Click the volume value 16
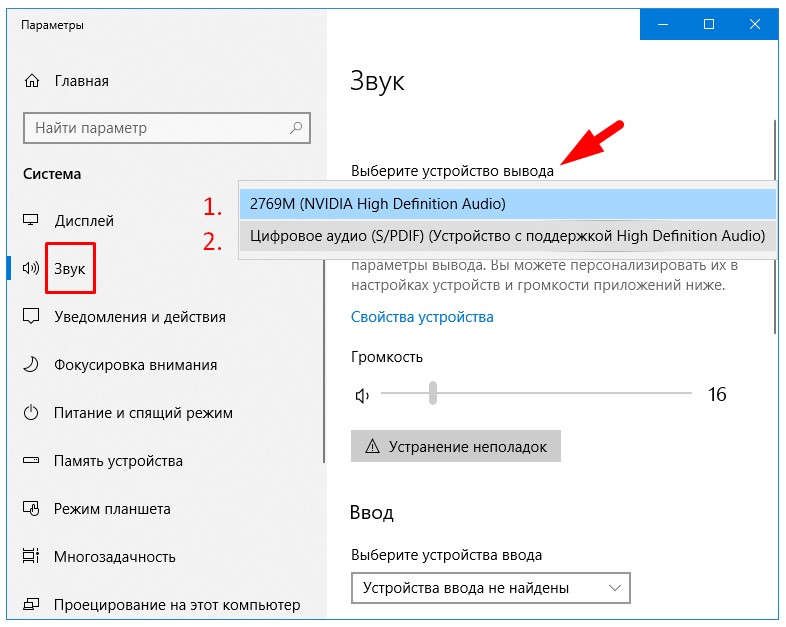This screenshot has height=627, width=786. pyautogui.click(x=717, y=394)
